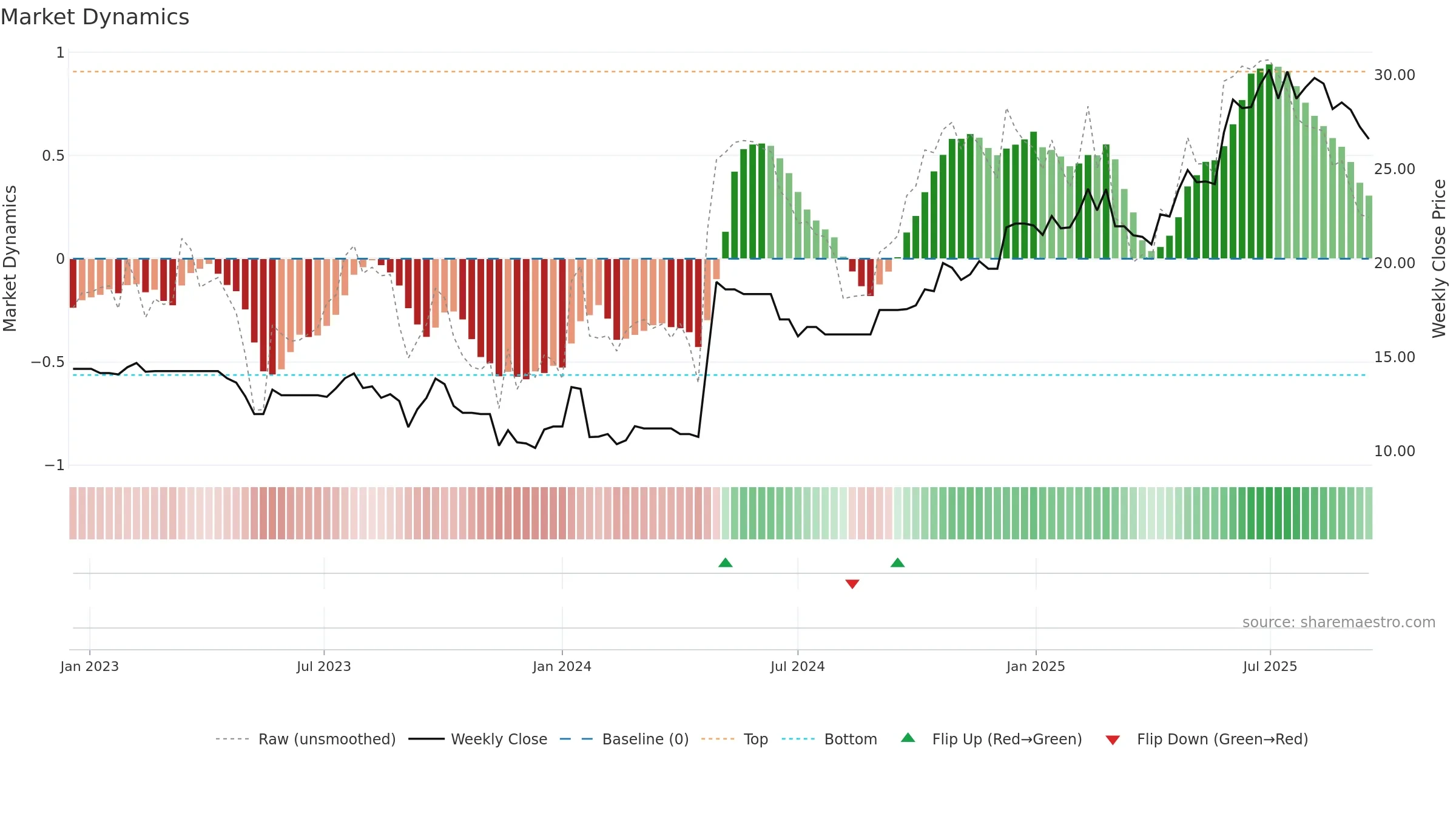Click the −0.5 left axis label

(x=48, y=362)
